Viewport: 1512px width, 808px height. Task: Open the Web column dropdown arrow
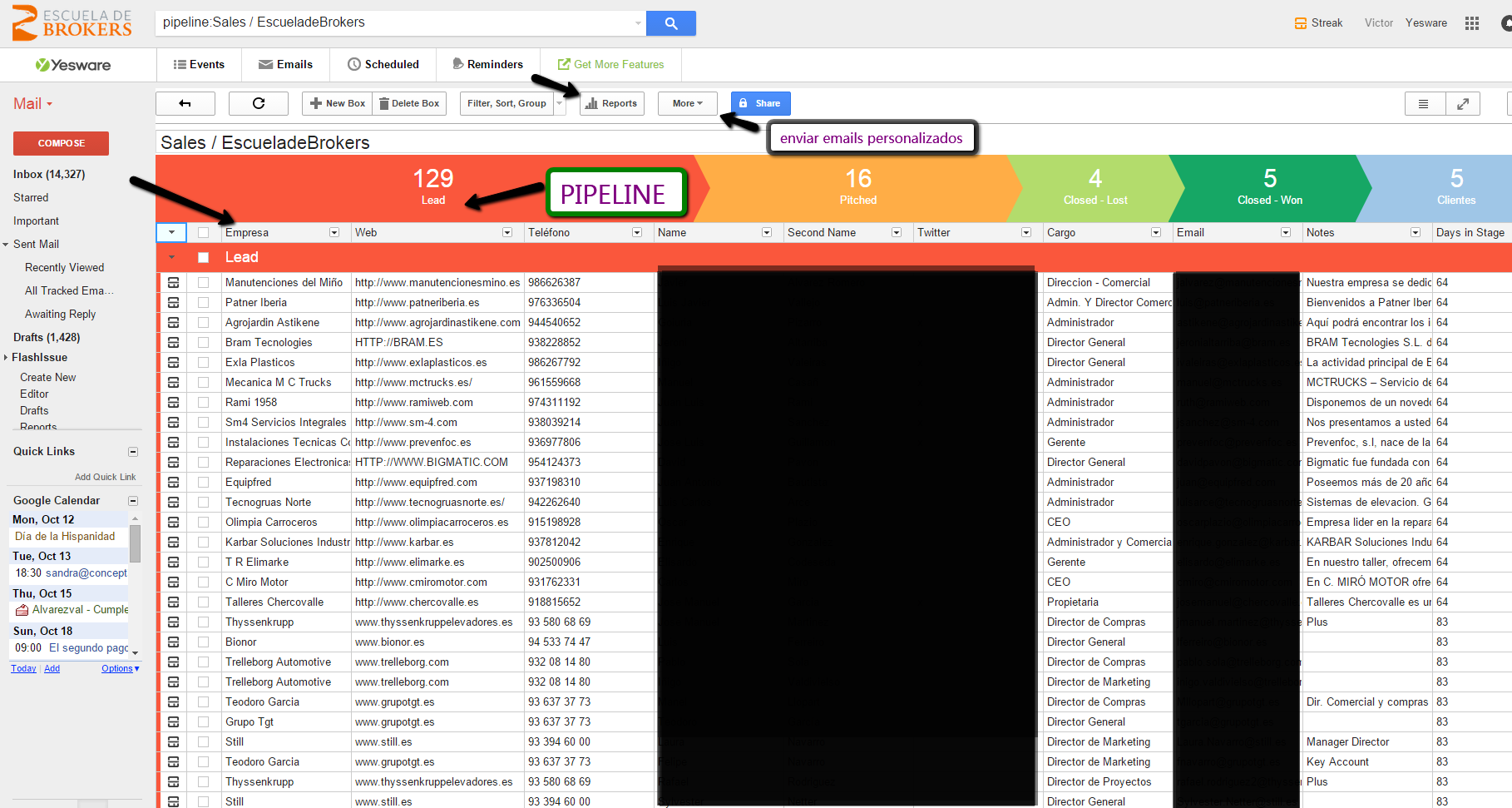(x=507, y=233)
